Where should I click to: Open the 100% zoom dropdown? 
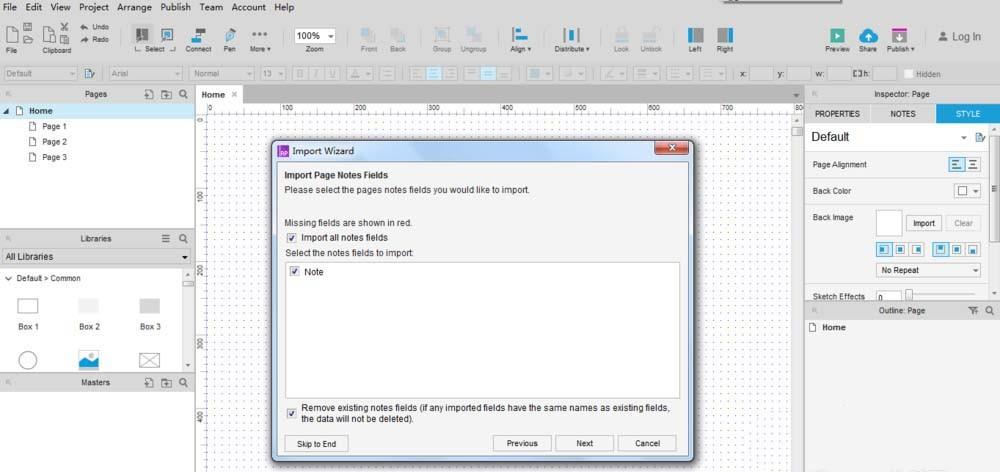pos(314,35)
